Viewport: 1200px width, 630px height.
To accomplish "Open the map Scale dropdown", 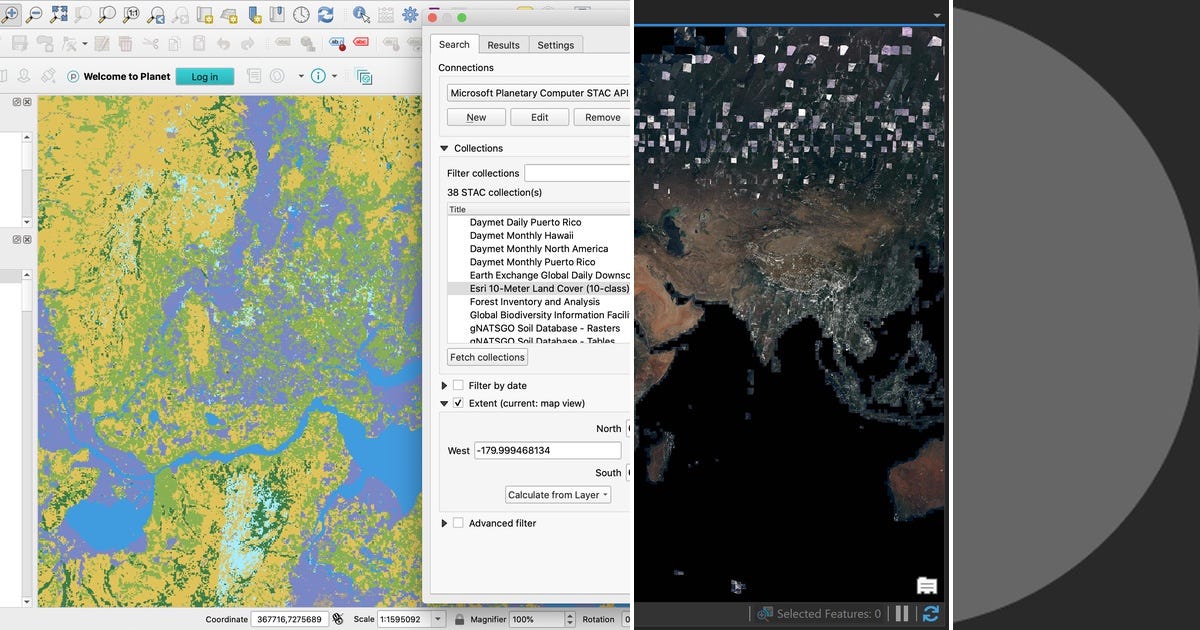I will click(438, 619).
